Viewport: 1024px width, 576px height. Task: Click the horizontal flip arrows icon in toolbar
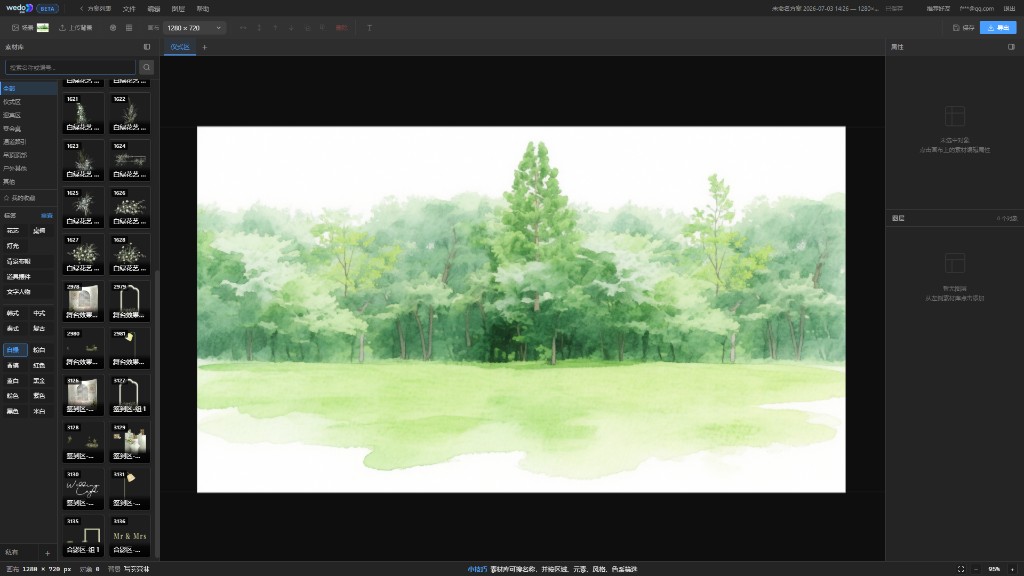243,28
